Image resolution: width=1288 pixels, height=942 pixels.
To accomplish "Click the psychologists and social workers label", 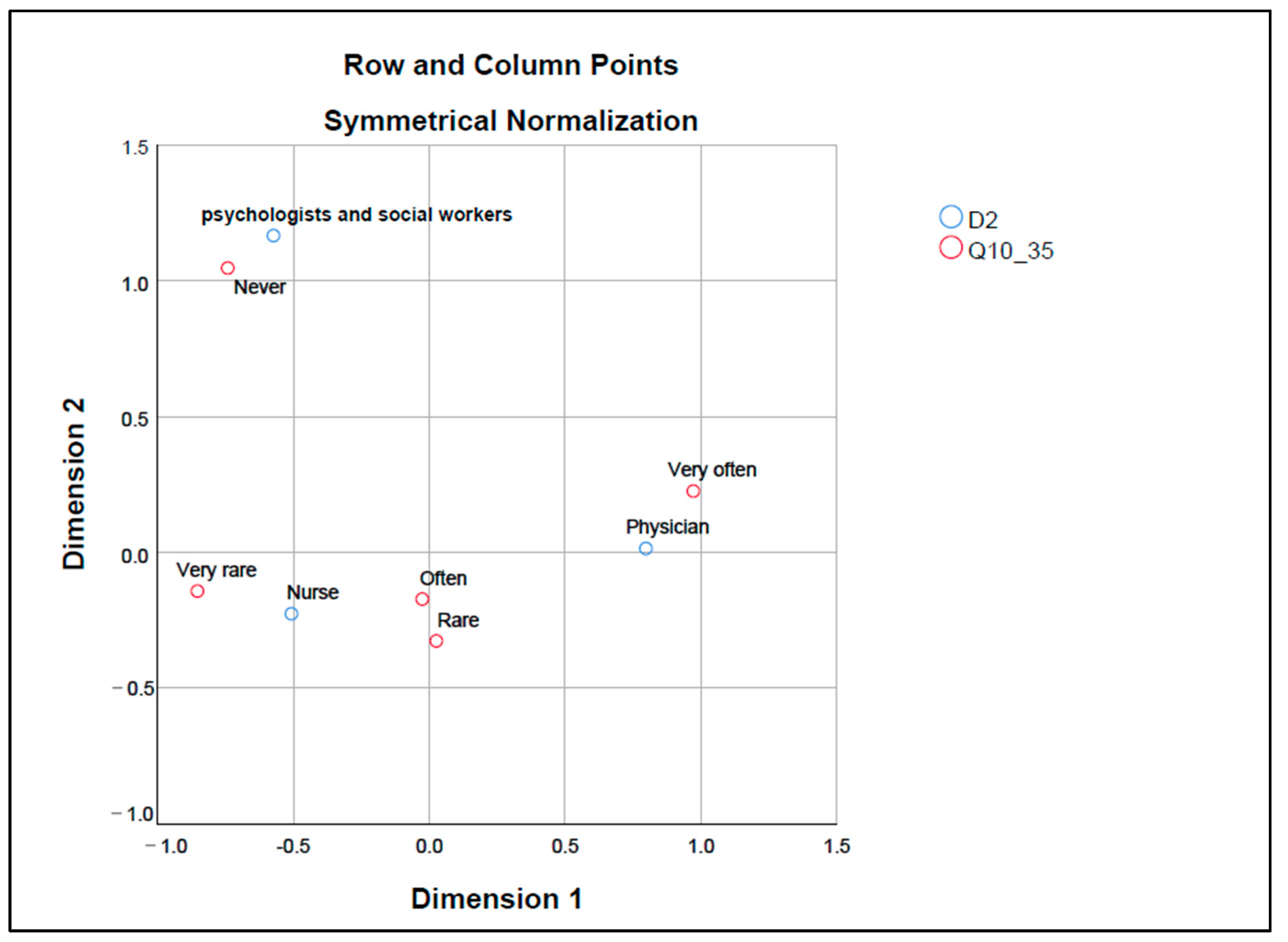I will pos(356,214).
